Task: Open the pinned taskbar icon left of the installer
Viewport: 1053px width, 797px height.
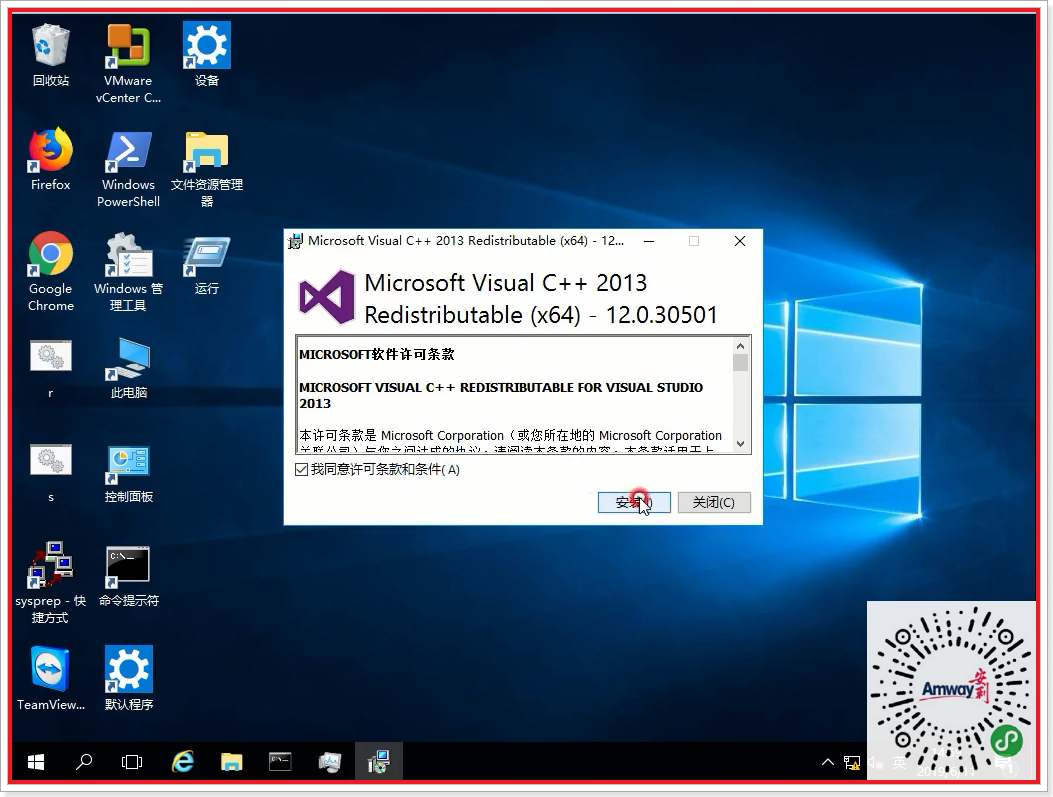Action: tap(329, 761)
